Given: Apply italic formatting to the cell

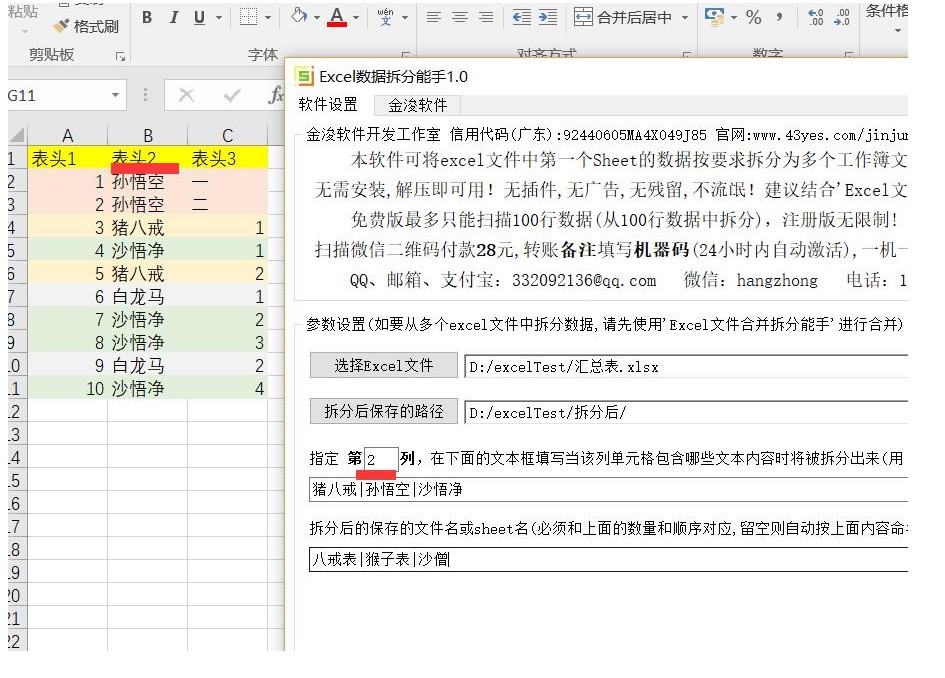Looking at the screenshot, I should [174, 18].
